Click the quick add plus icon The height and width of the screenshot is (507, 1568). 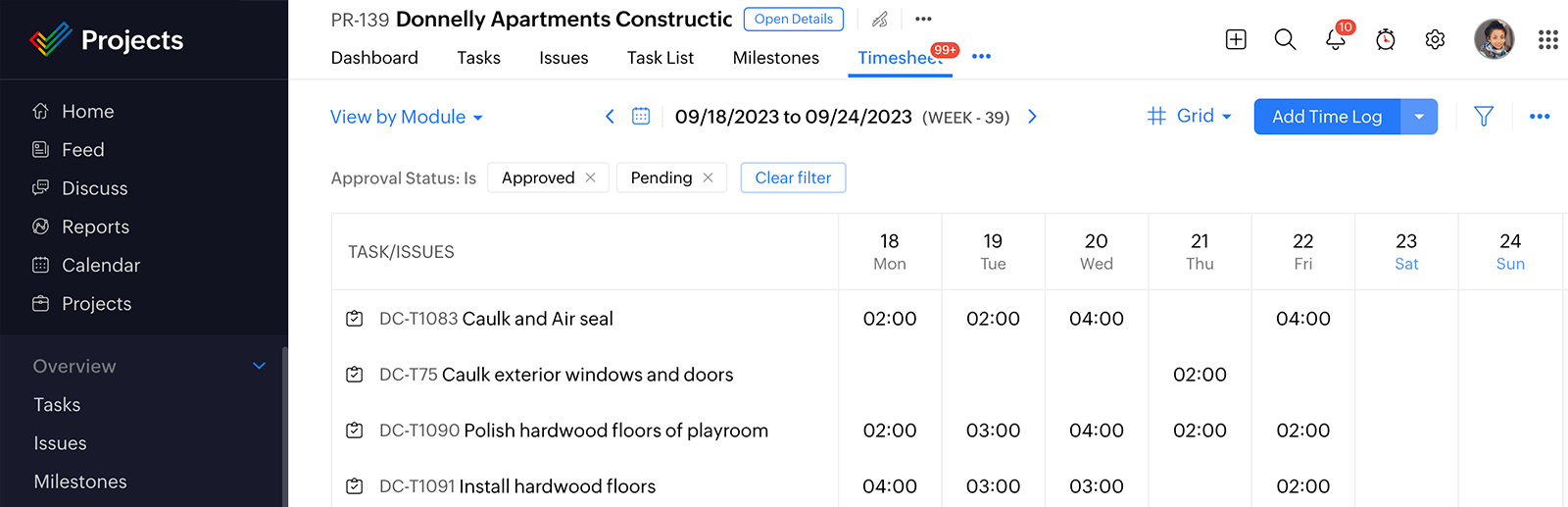click(x=1236, y=39)
